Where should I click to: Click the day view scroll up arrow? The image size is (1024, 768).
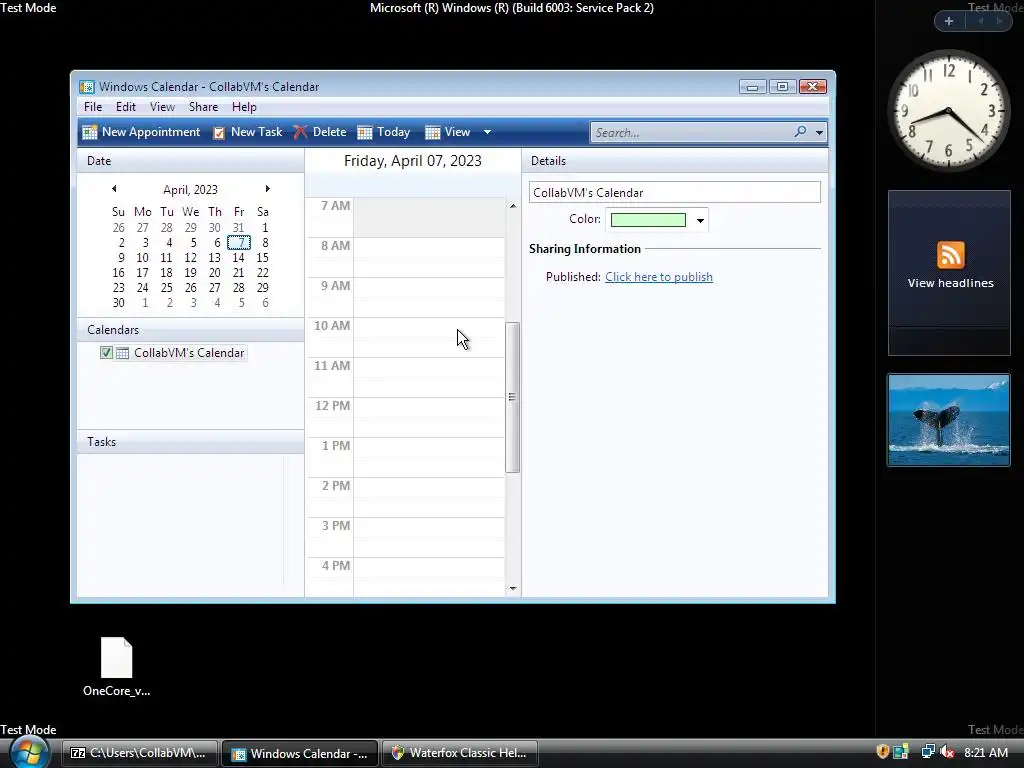513,206
